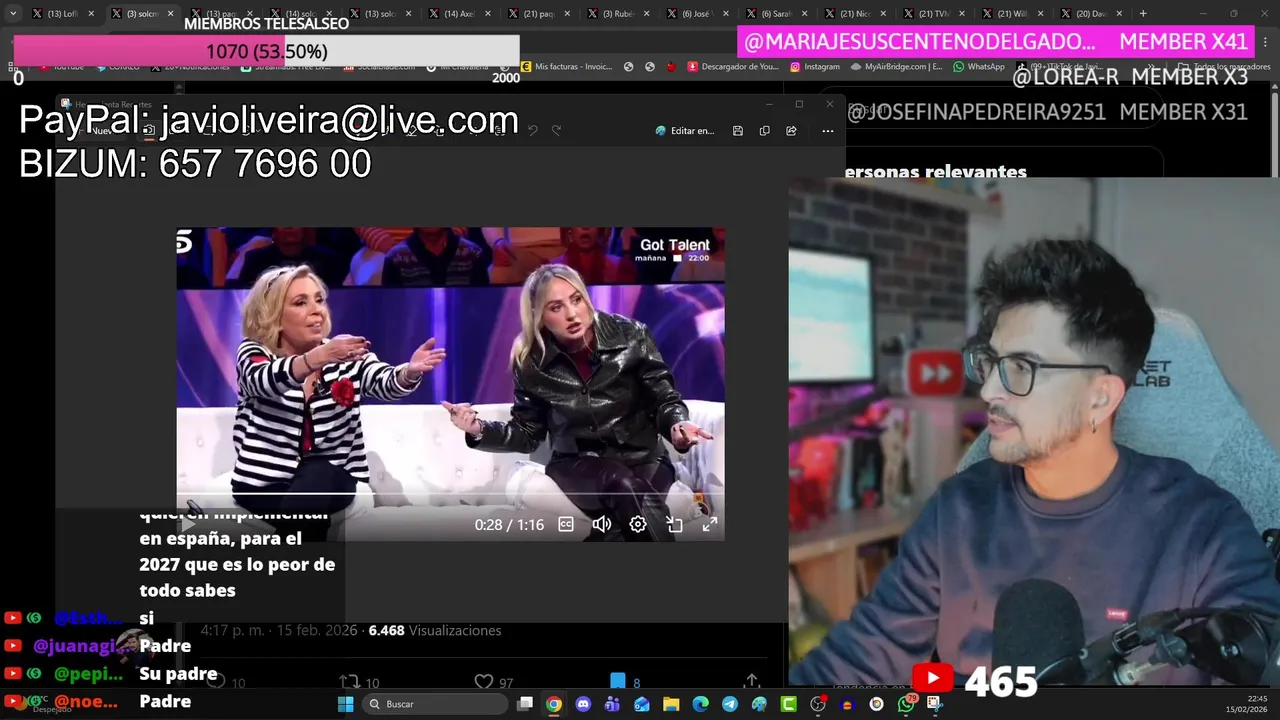Open Camtasia from the taskbar
Image resolution: width=1280 pixels, height=720 pixels.
click(789, 704)
